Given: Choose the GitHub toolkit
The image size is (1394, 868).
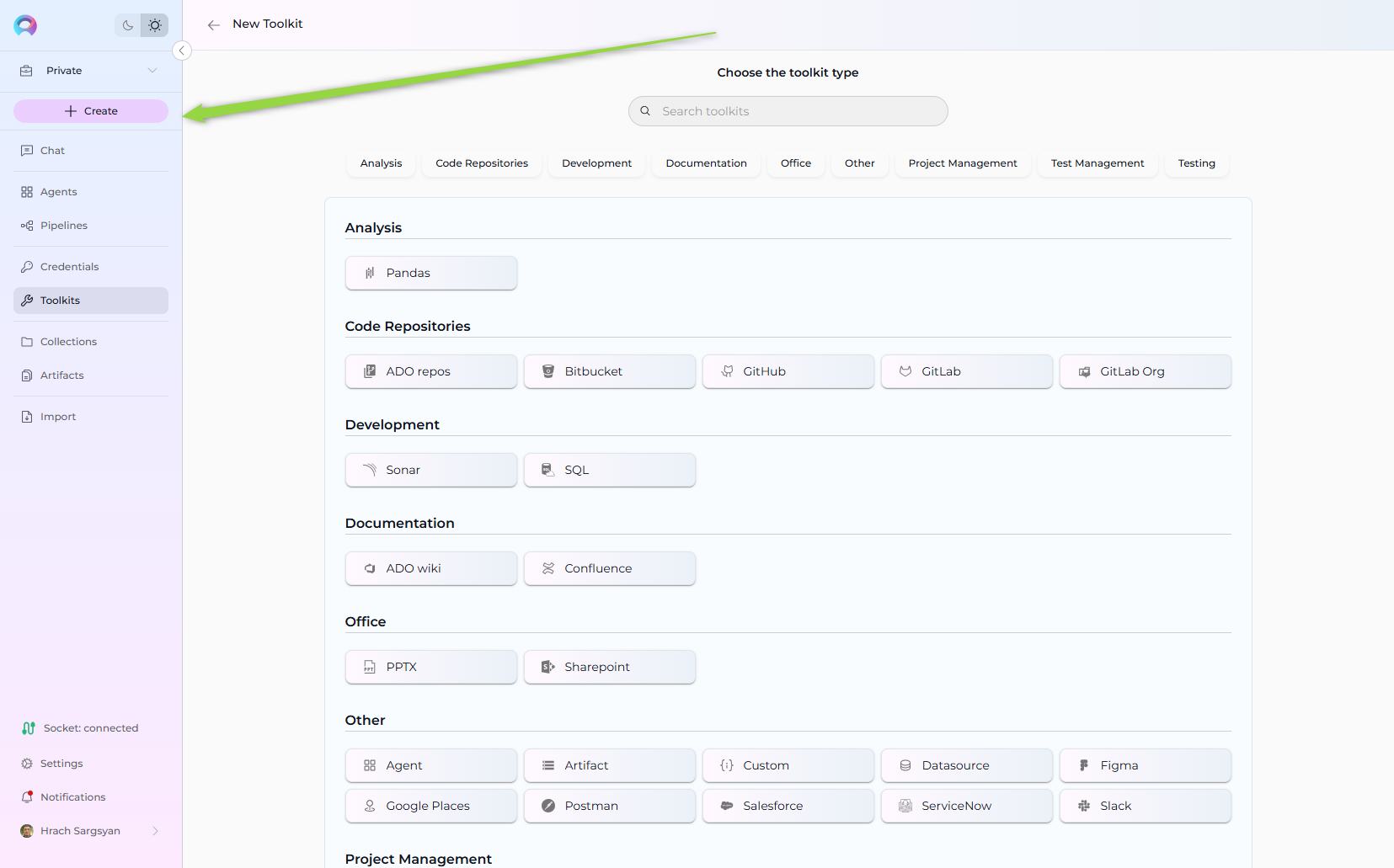Looking at the screenshot, I should (x=788, y=371).
